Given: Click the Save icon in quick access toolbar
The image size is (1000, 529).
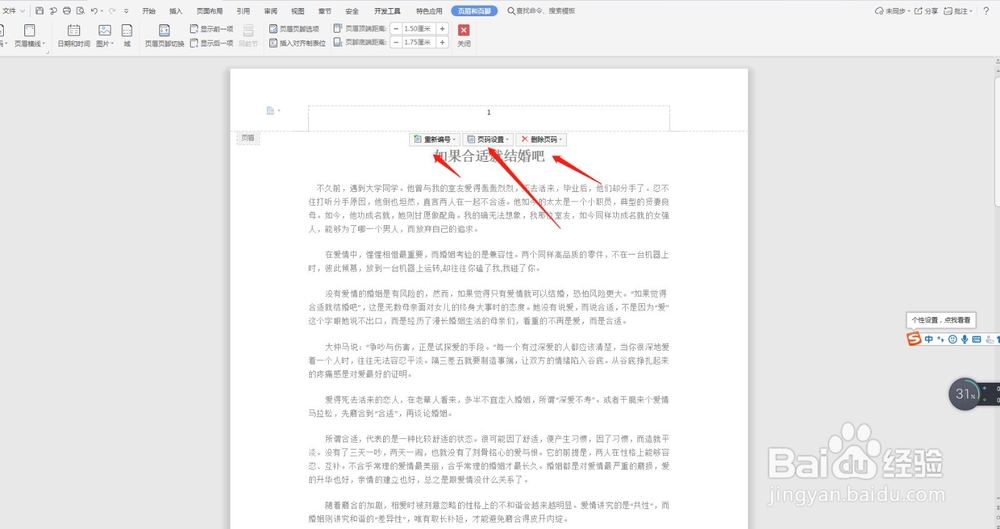Looking at the screenshot, I should point(40,11).
